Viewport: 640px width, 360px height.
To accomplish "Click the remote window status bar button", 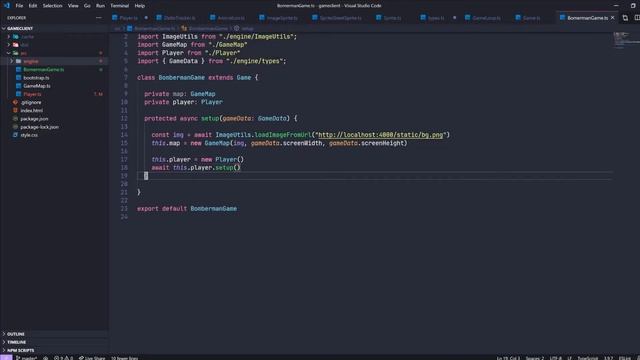I will (6, 358).
